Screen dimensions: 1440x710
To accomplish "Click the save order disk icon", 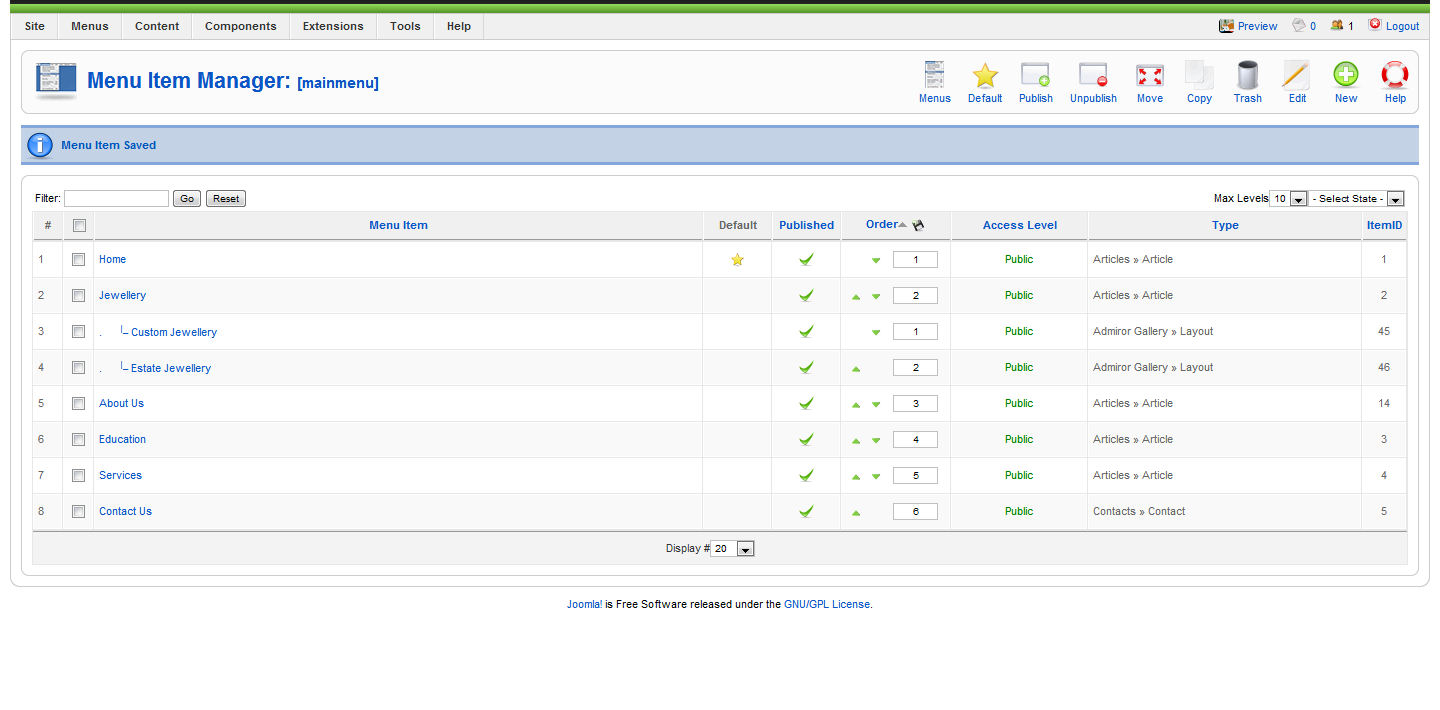I will (918, 225).
